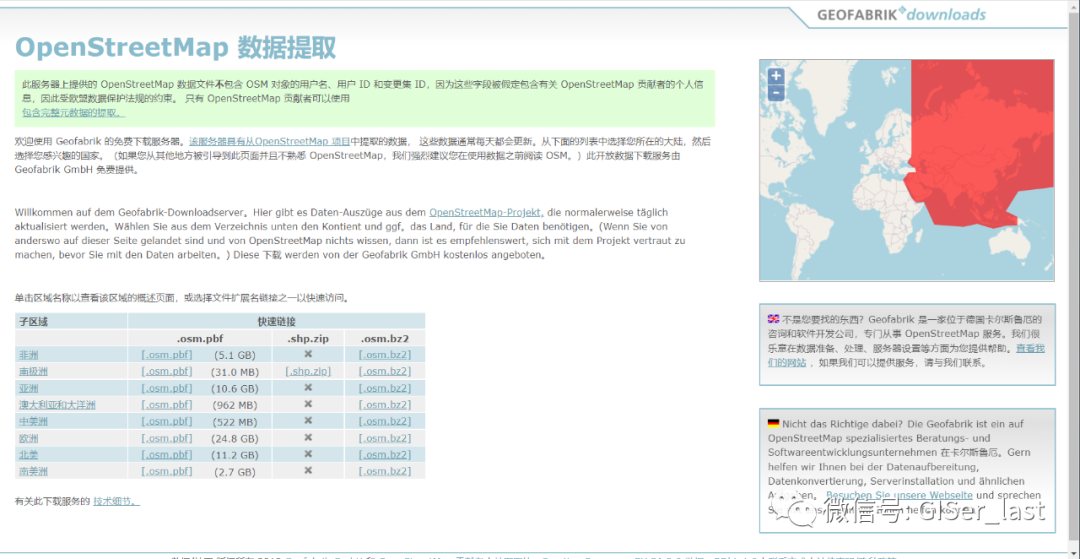Open the OpenStreetMap-Projekt link
The width and height of the screenshot is (1080, 559).
point(486,213)
